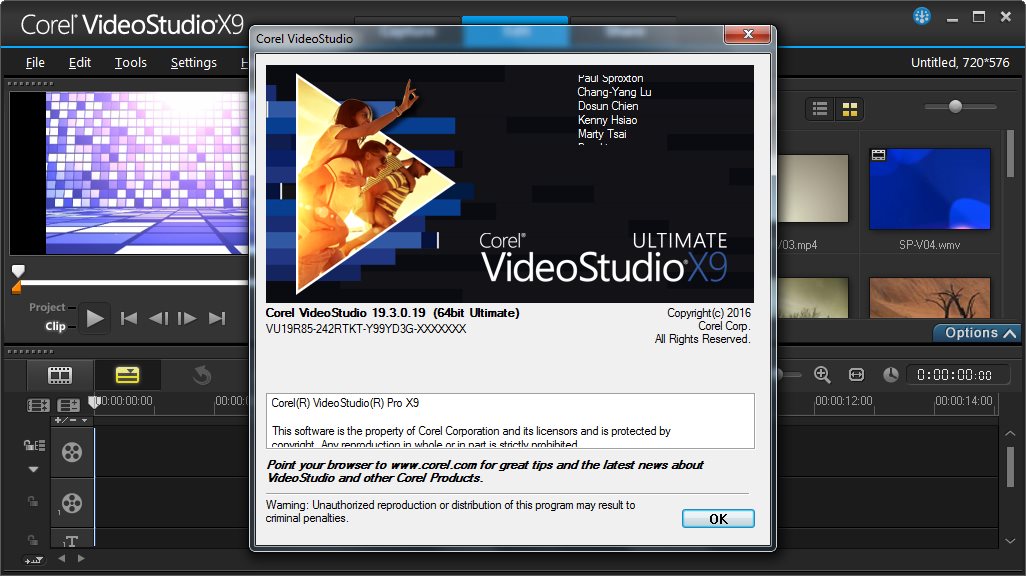Expand the Options panel
This screenshot has height=576, width=1026.
click(x=980, y=333)
